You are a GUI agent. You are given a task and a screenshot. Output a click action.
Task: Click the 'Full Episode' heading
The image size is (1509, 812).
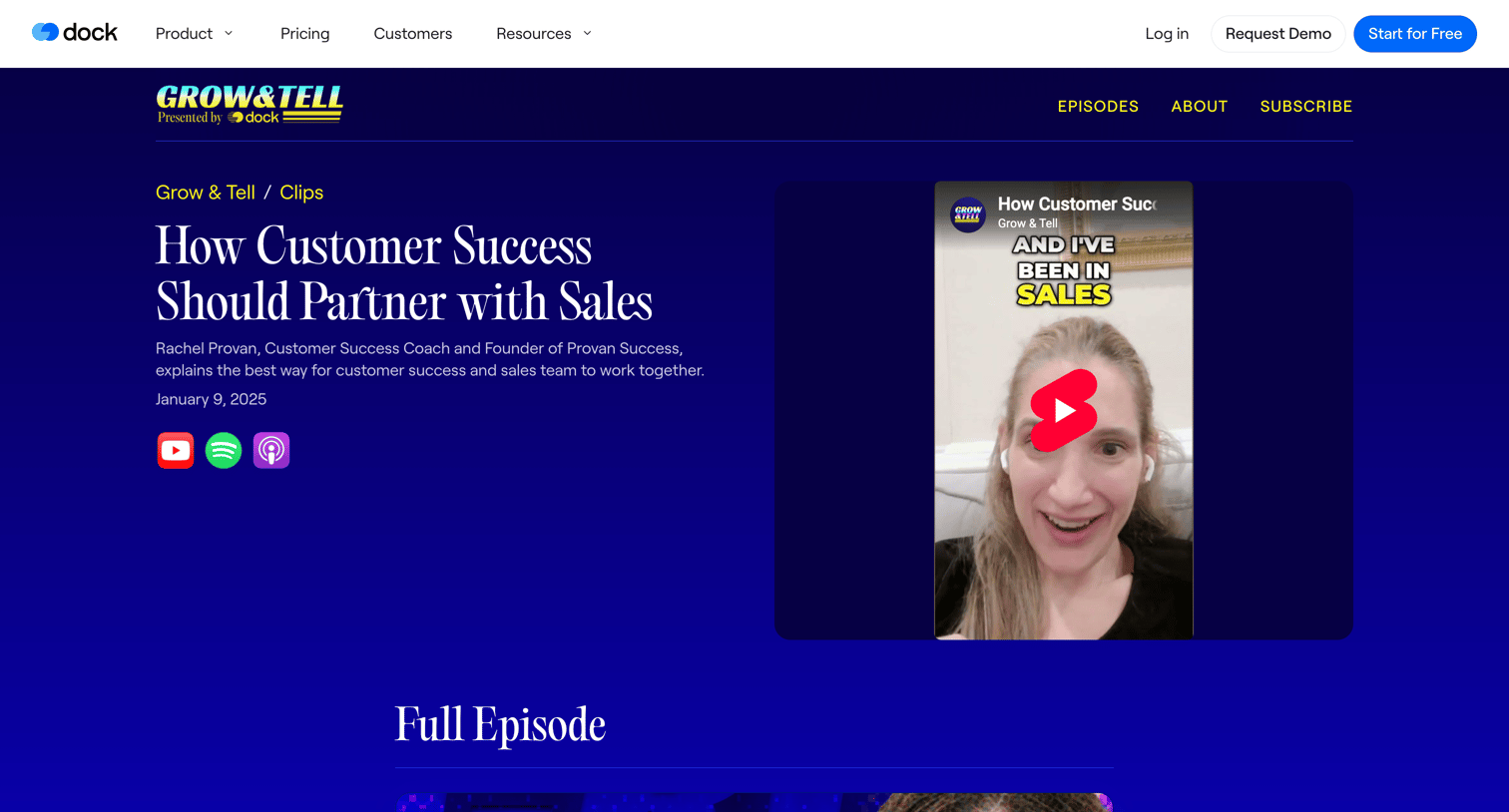pyautogui.click(x=500, y=725)
